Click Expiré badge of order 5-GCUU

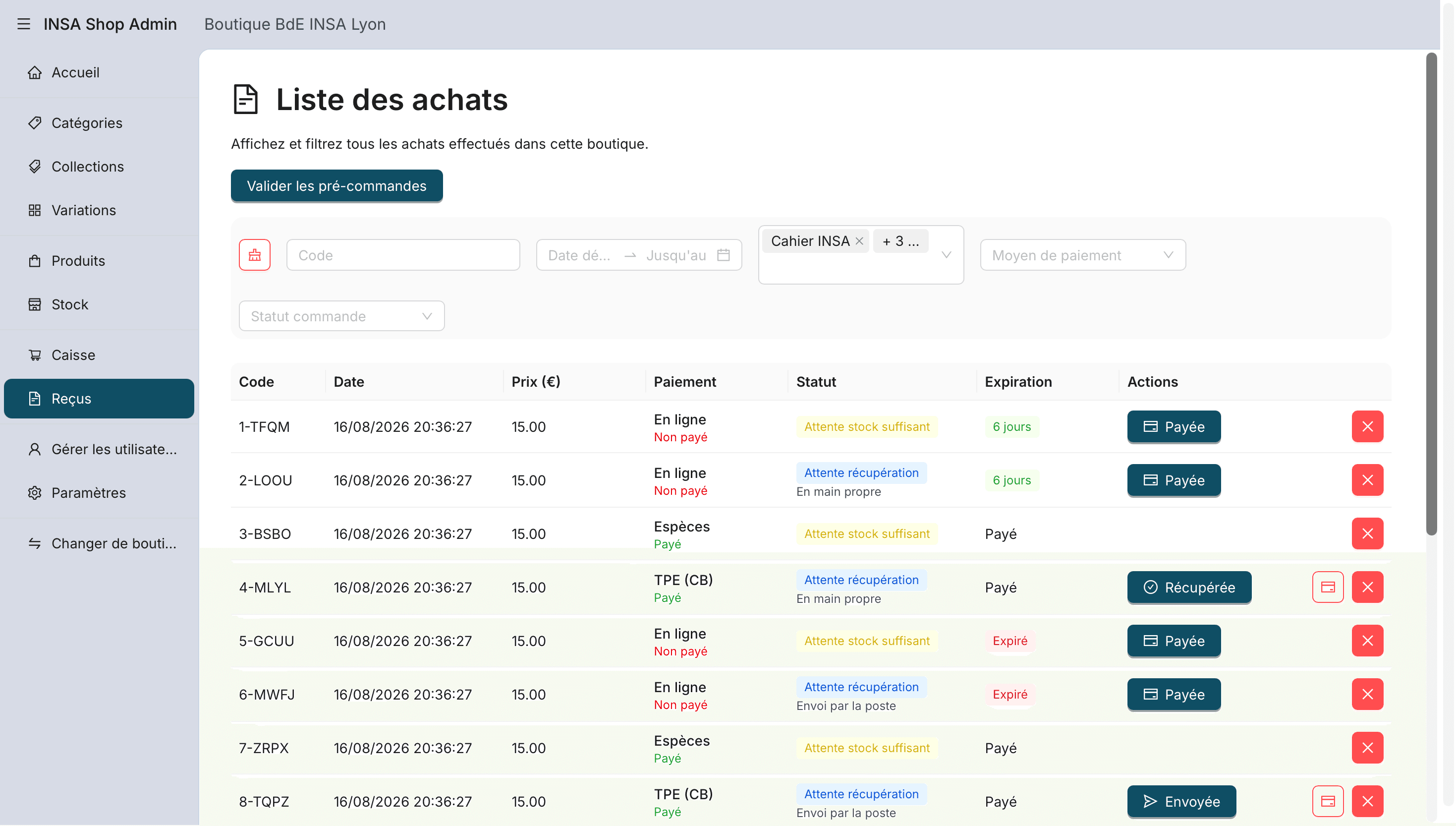[1010, 641]
